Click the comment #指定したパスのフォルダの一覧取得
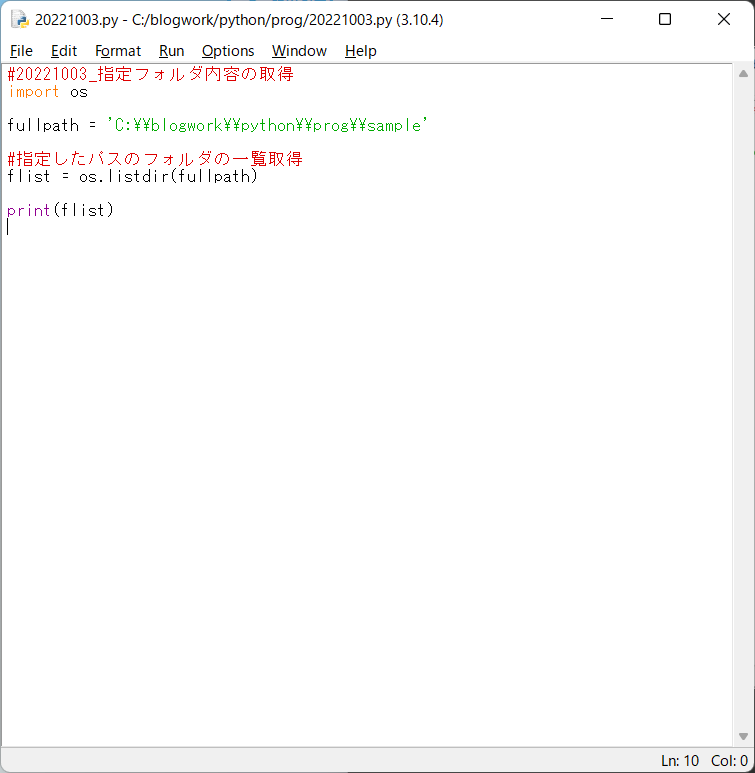This screenshot has width=755, height=773. click(x=155, y=159)
